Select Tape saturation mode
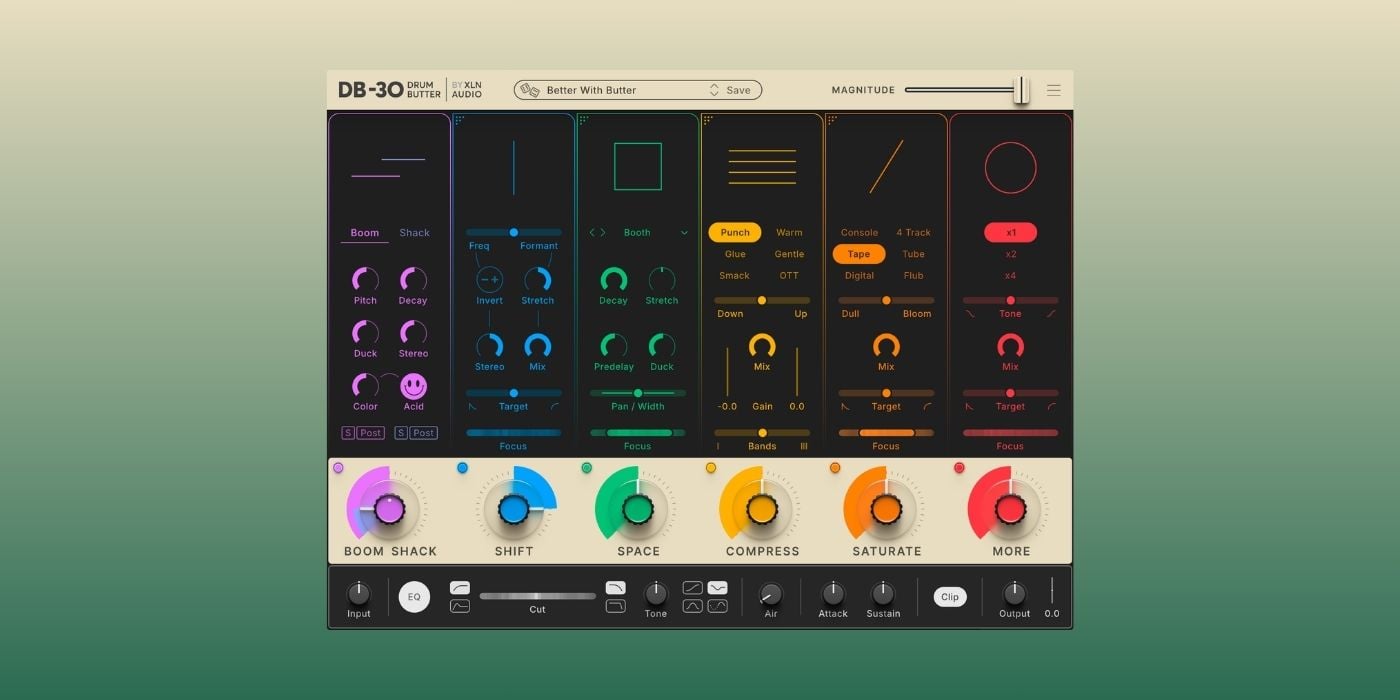1400x700 pixels. pos(858,254)
